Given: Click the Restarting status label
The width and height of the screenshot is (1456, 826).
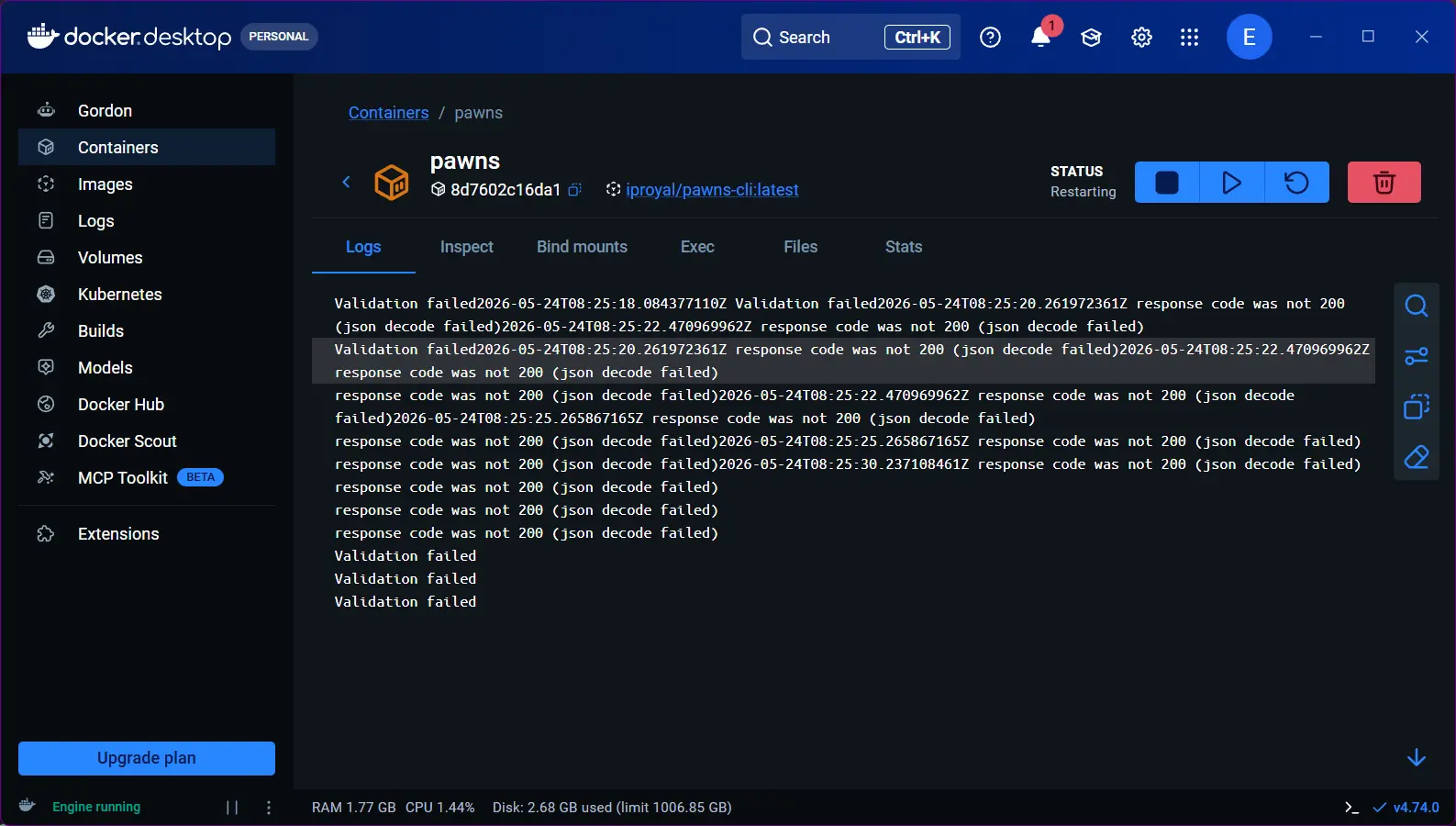Looking at the screenshot, I should tap(1083, 192).
